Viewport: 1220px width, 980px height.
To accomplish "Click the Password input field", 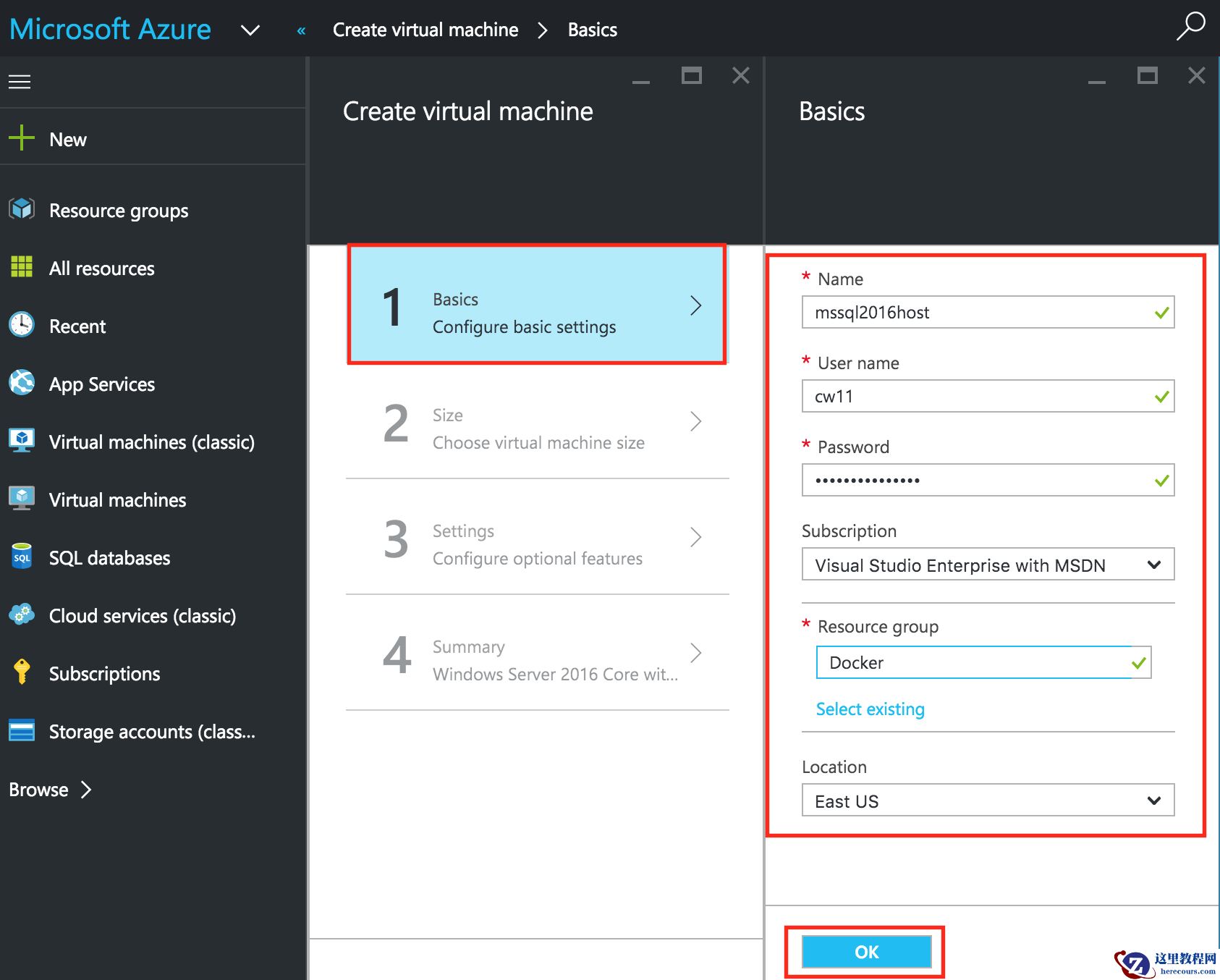I will pyautogui.click(x=988, y=481).
